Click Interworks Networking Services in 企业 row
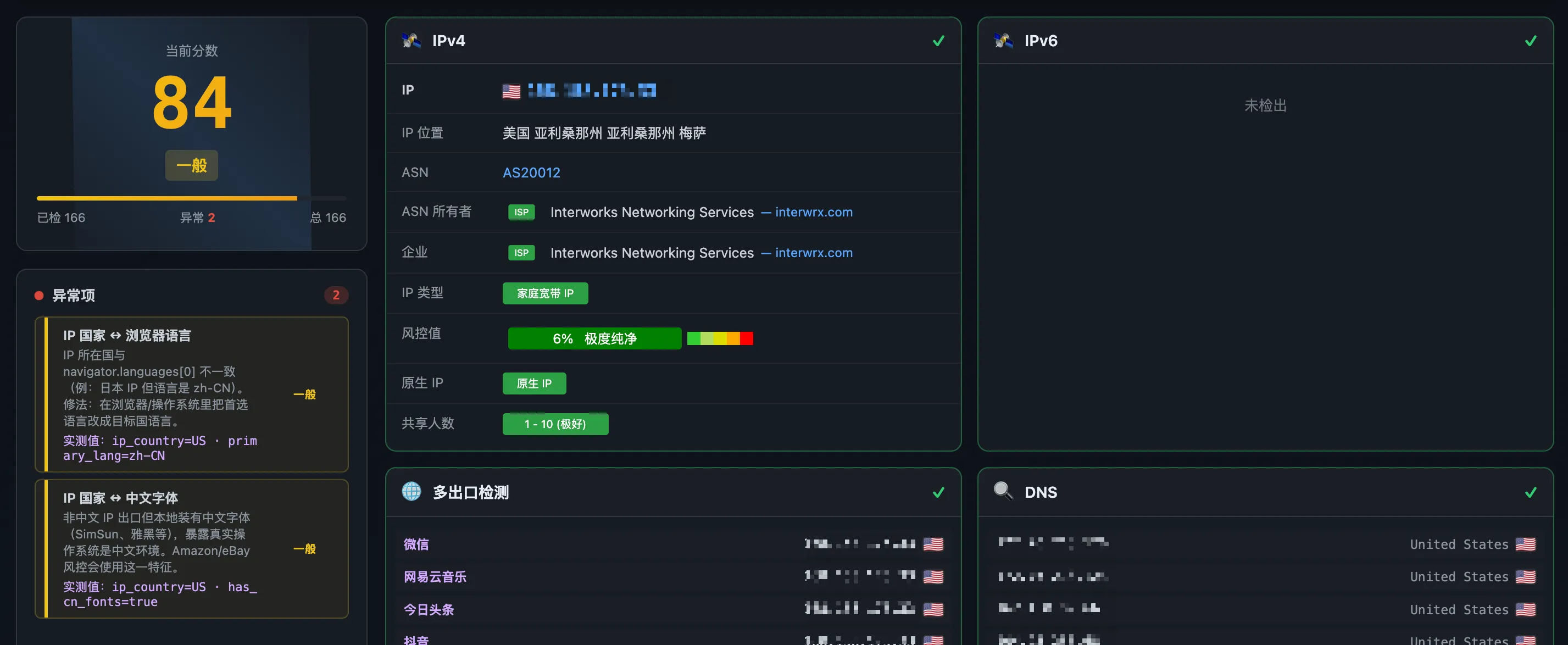Viewport: 1568px width, 645px height. (652, 253)
